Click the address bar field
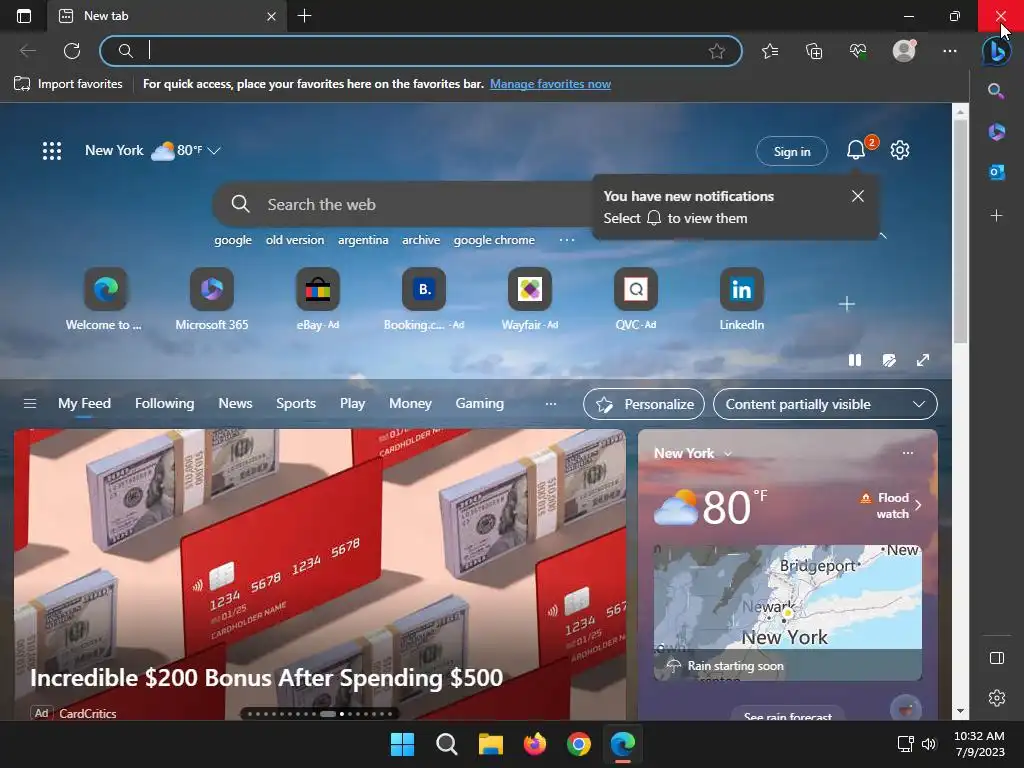 [x=421, y=51]
